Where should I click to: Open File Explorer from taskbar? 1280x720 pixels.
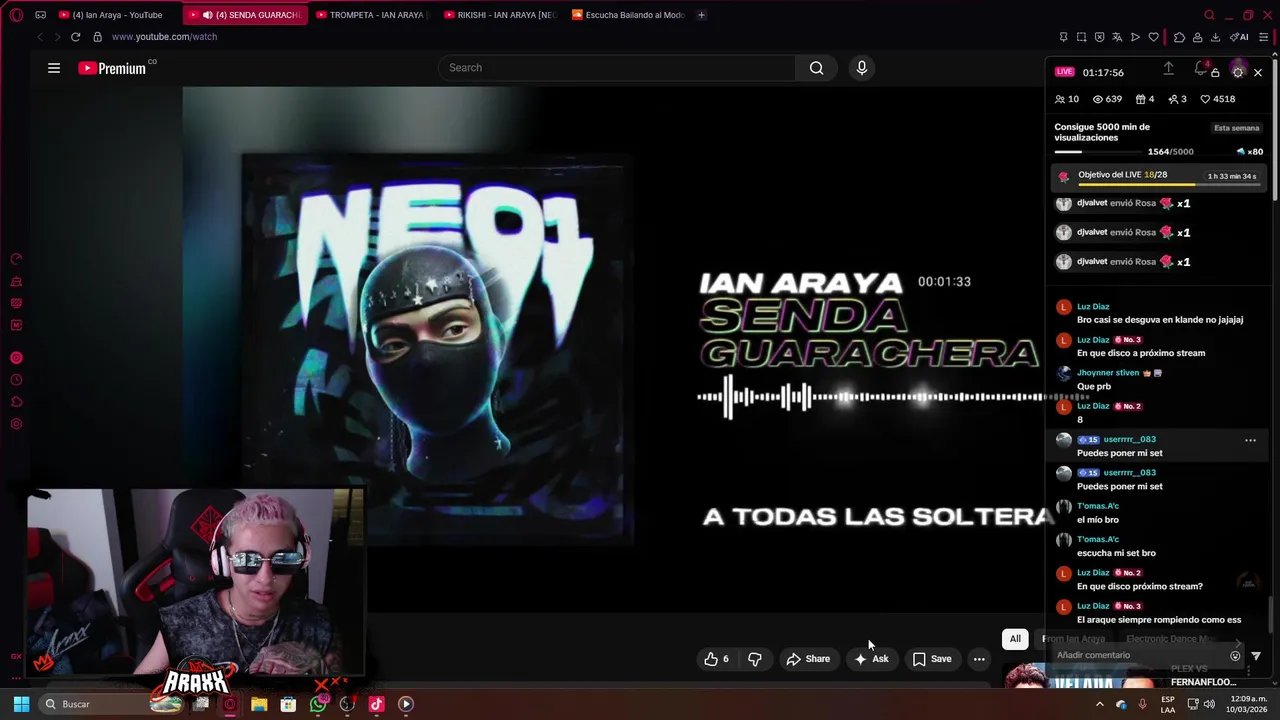pyautogui.click(x=259, y=704)
